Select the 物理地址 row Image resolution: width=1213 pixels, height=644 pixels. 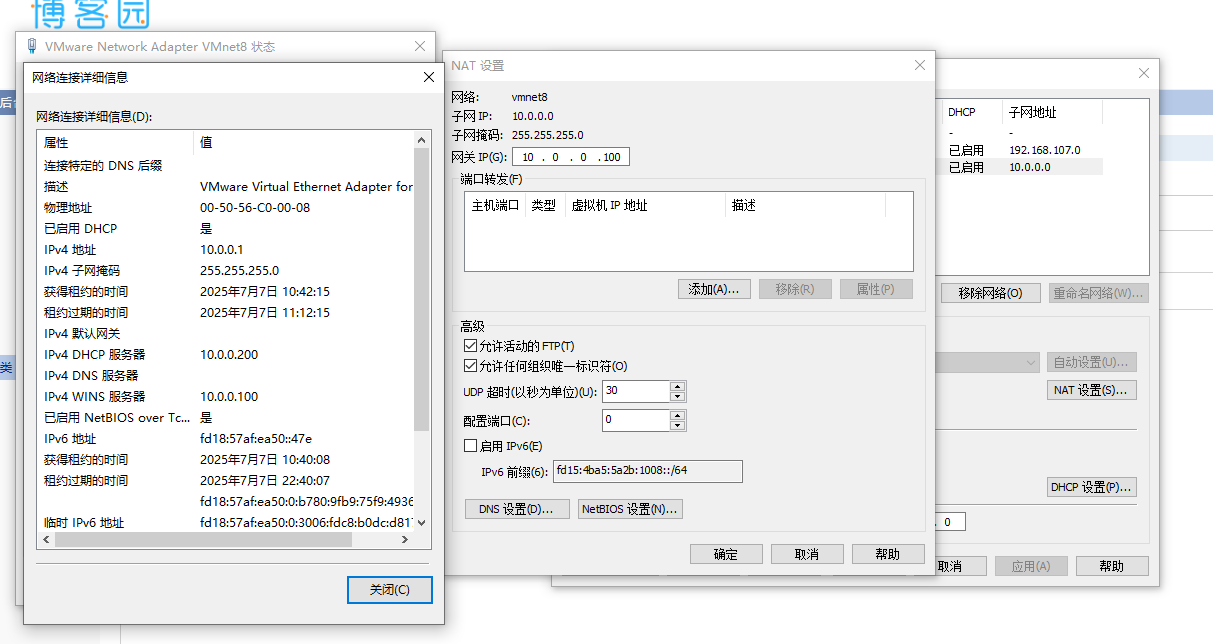tap(225, 207)
